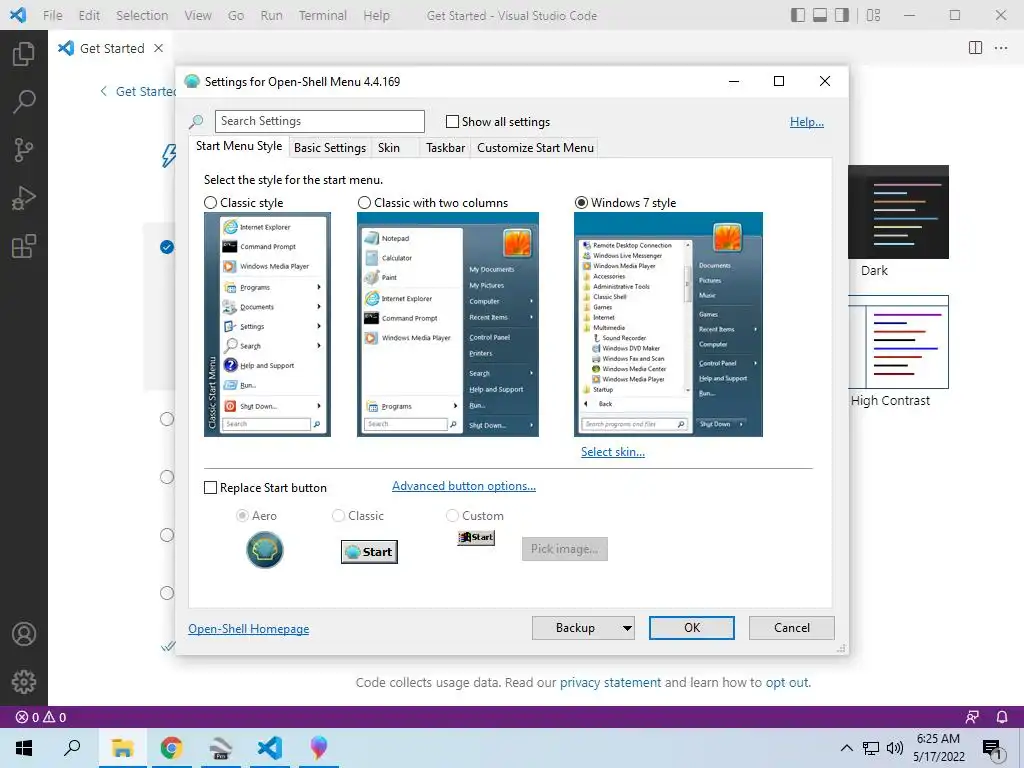Toggle panel layout icon in title bar
The height and width of the screenshot is (768, 1024).
[x=820, y=15]
